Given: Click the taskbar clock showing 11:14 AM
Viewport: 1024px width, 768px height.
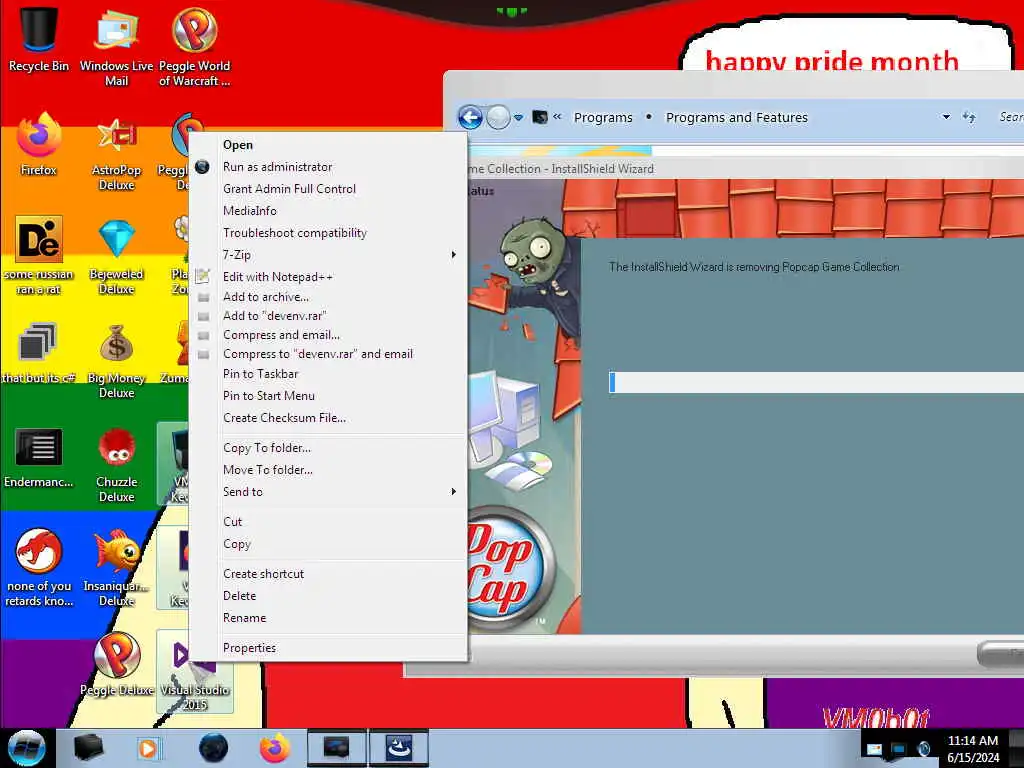Looking at the screenshot, I should [973, 748].
